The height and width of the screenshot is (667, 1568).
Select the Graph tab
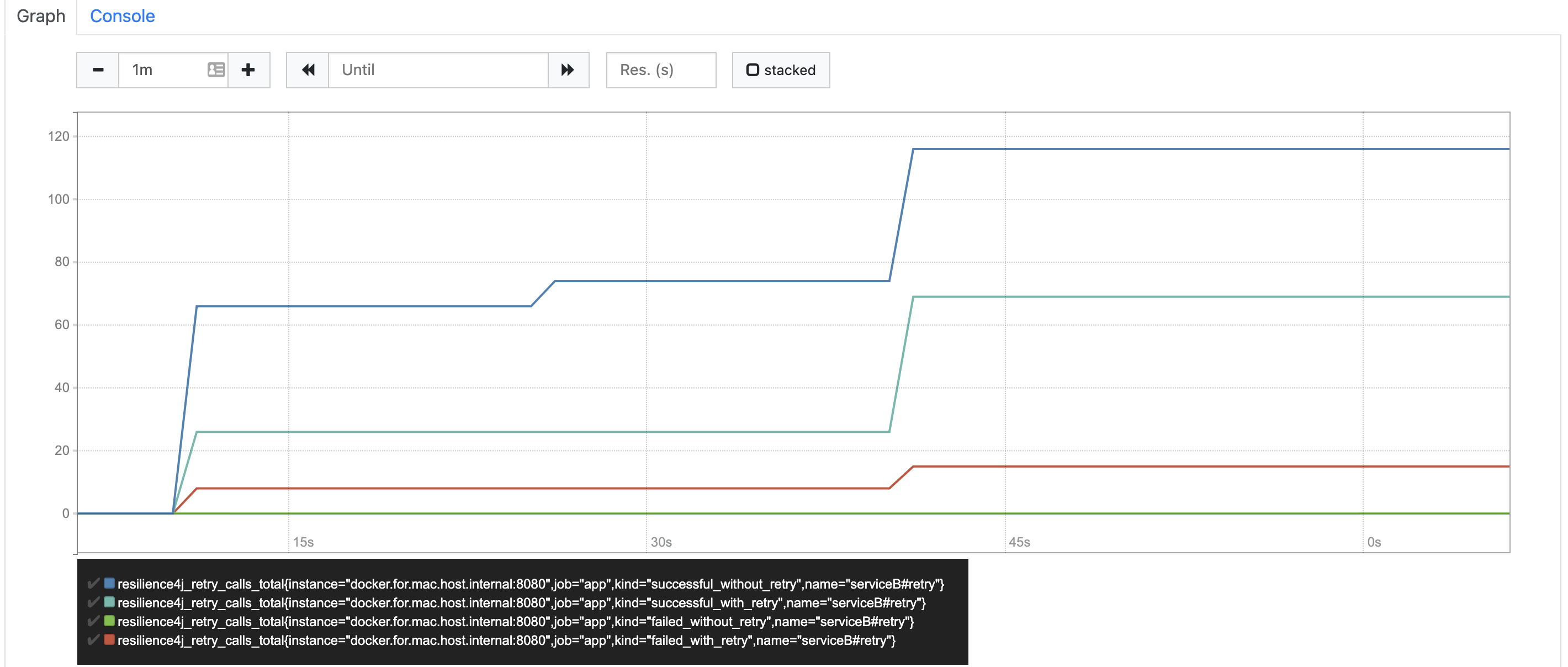(x=41, y=16)
